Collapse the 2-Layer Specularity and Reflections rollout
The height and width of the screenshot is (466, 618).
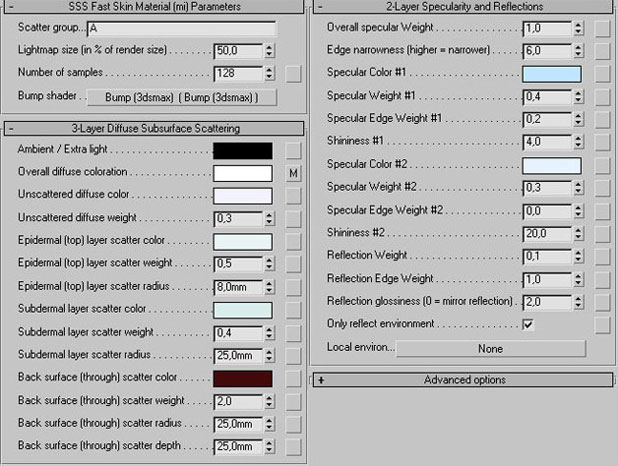463,7
